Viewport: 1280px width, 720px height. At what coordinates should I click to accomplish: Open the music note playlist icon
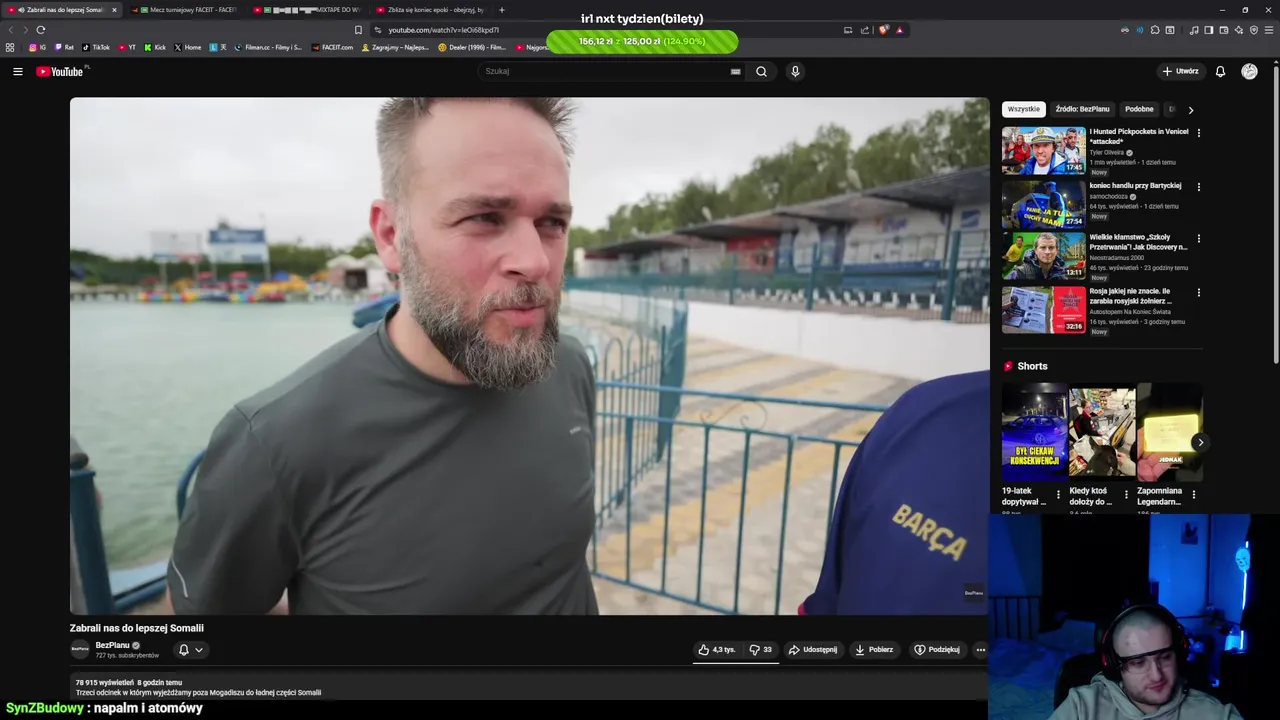tap(1194, 30)
